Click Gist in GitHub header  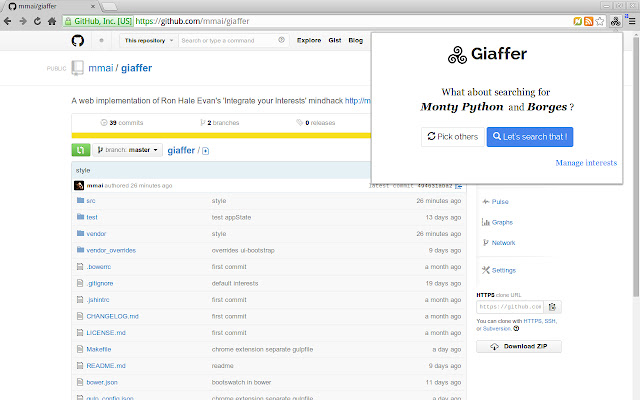pos(335,40)
